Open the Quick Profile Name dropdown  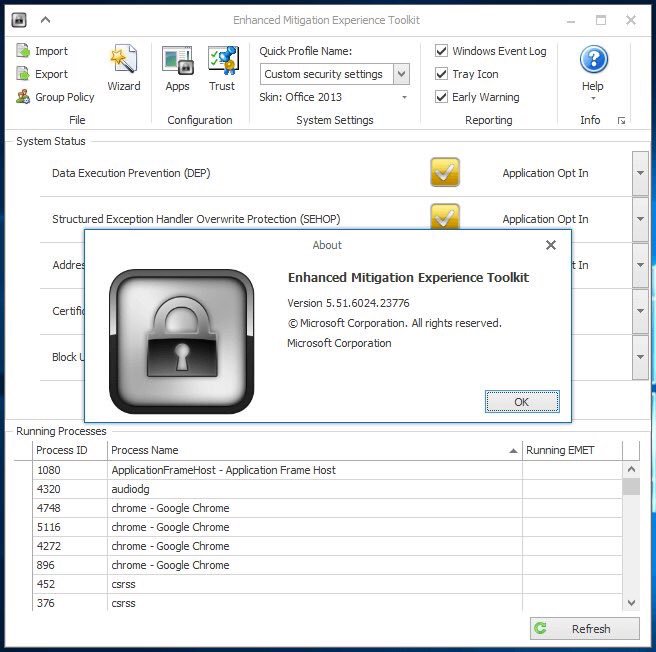[401, 74]
